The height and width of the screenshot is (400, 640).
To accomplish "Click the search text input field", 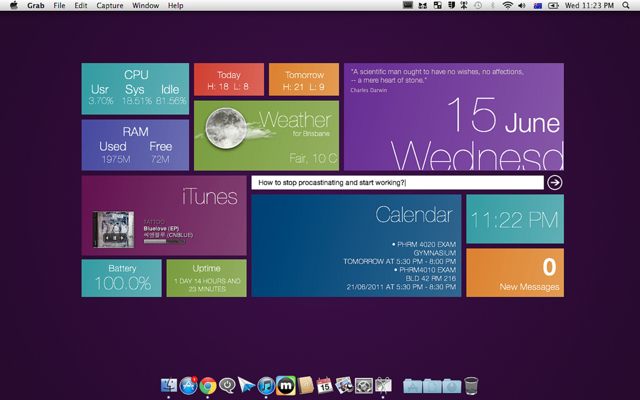I will tap(398, 183).
